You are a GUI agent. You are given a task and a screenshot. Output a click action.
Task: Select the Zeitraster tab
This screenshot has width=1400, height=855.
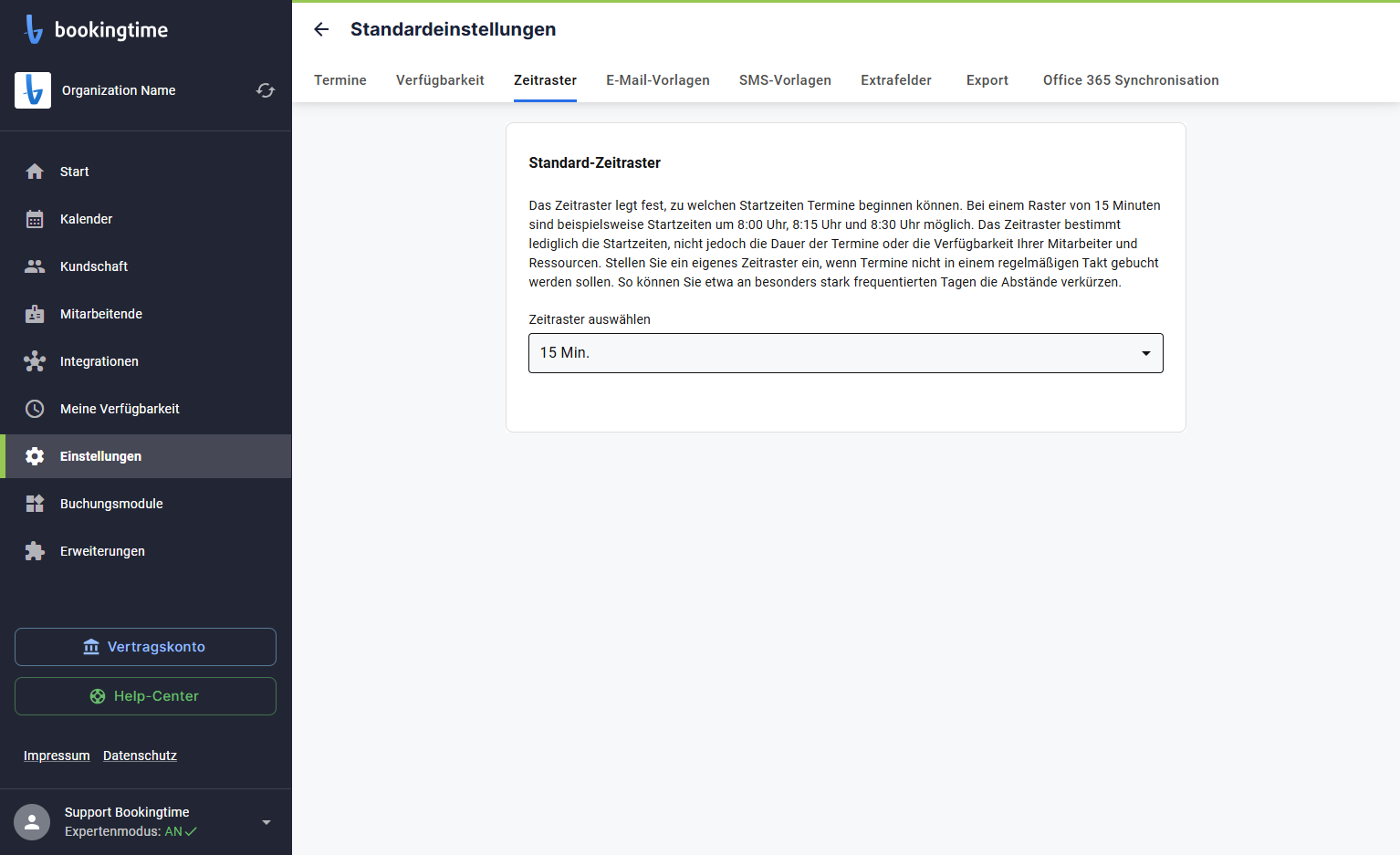pos(545,80)
